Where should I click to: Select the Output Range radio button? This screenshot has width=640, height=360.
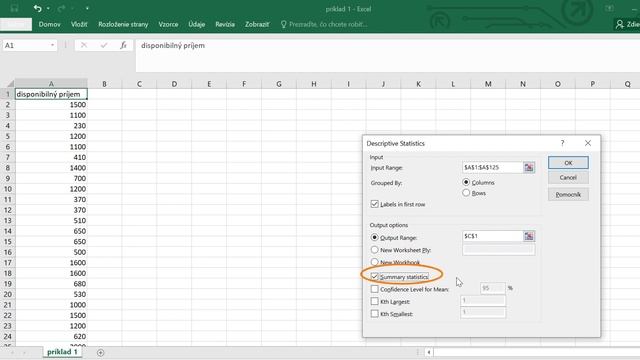coord(374,237)
